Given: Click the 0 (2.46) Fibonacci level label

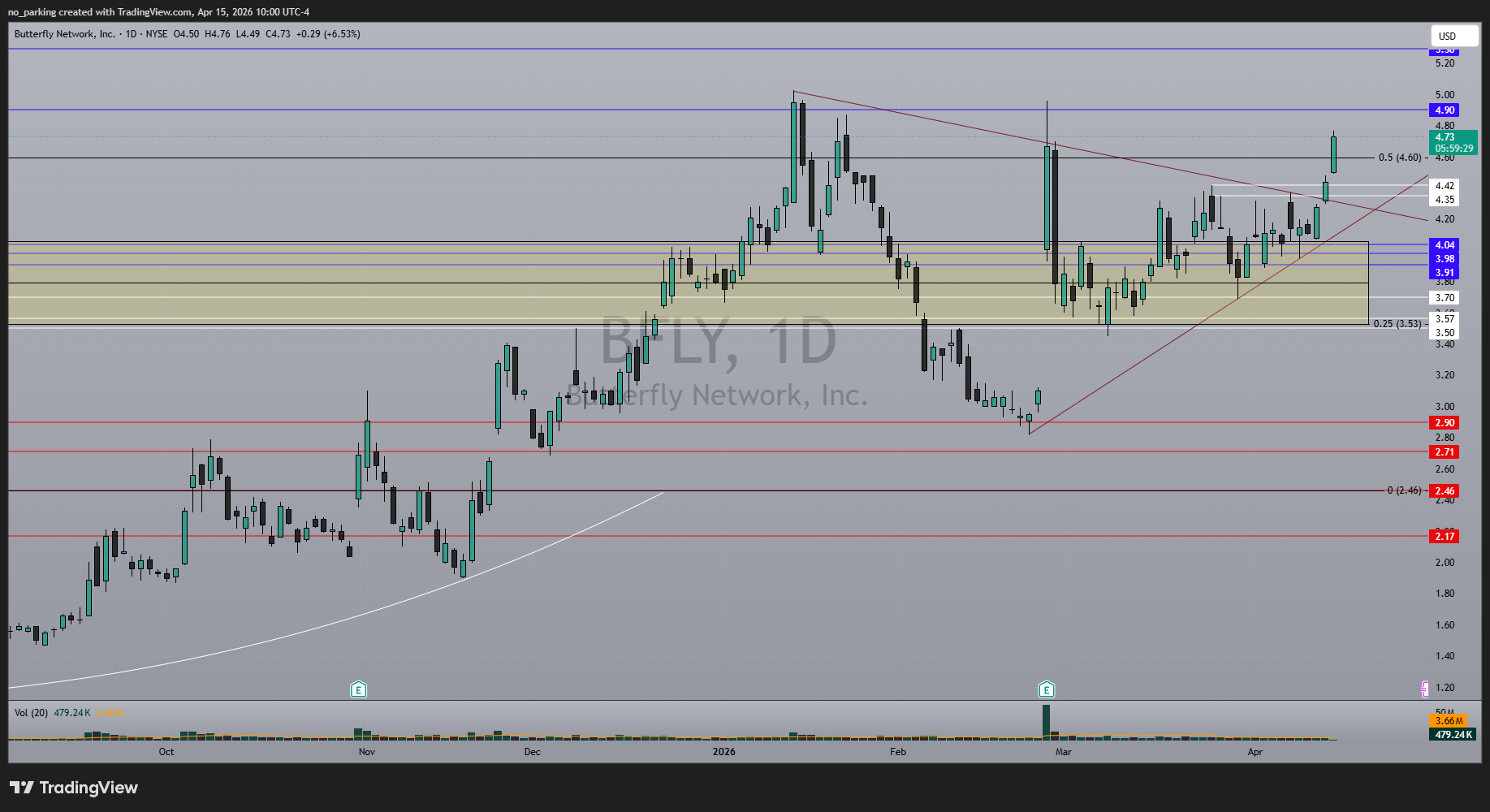Looking at the screenshot, I should (1405, 490).
